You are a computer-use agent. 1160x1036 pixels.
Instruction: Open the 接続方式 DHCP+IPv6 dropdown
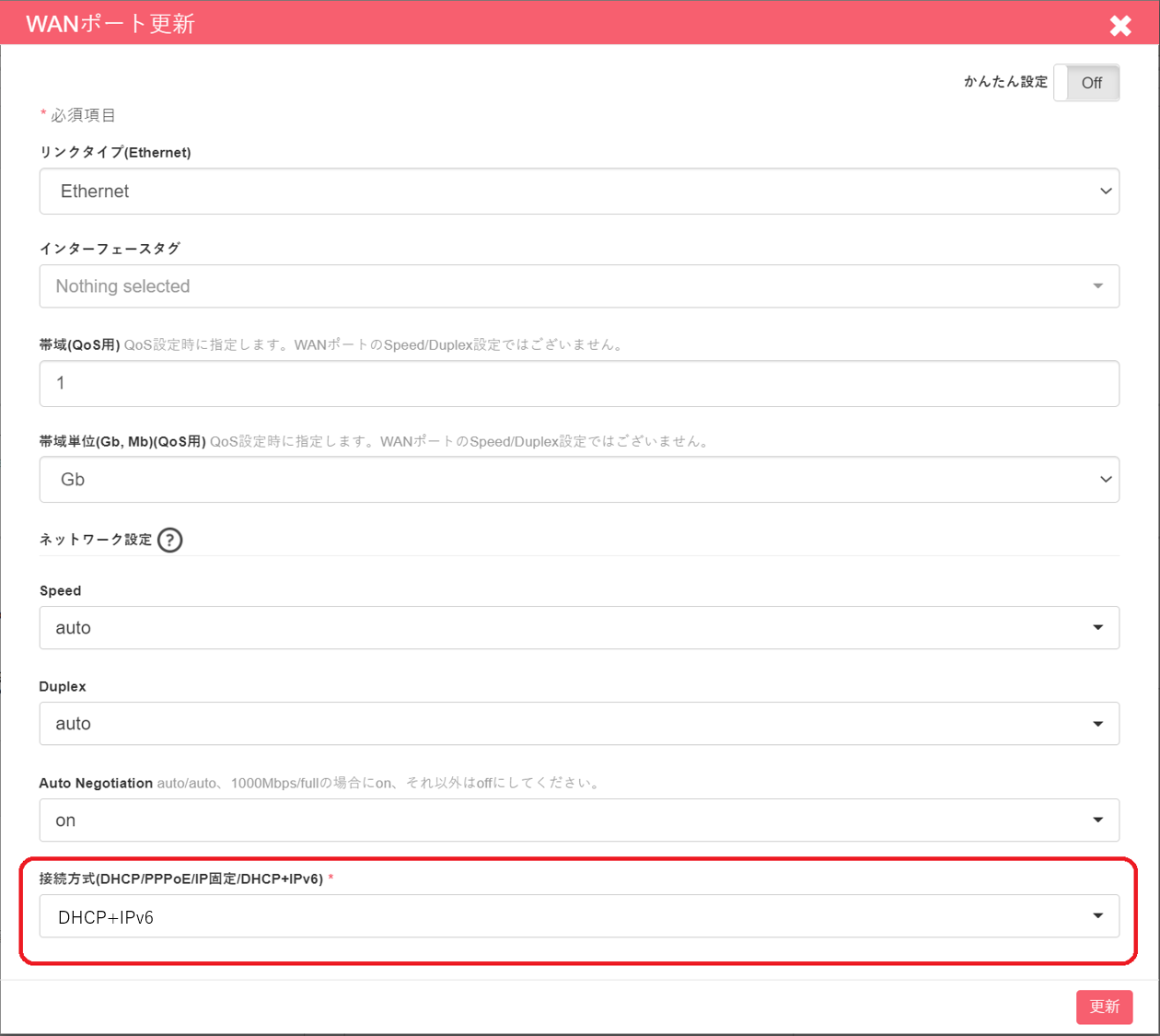point(579,916)
